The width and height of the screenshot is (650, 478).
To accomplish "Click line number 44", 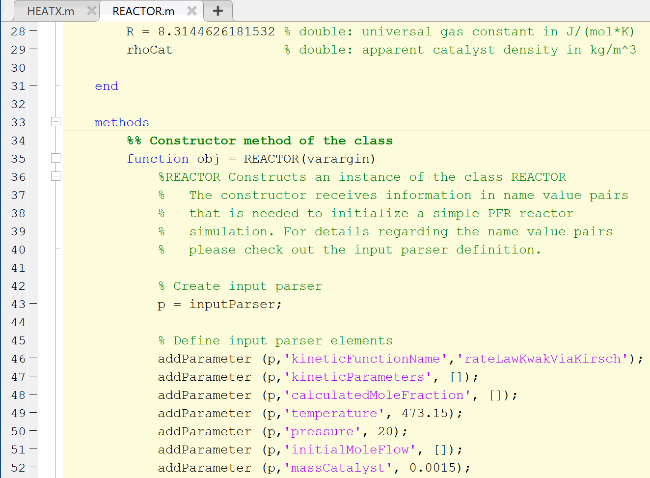I will tap(18, 323).
